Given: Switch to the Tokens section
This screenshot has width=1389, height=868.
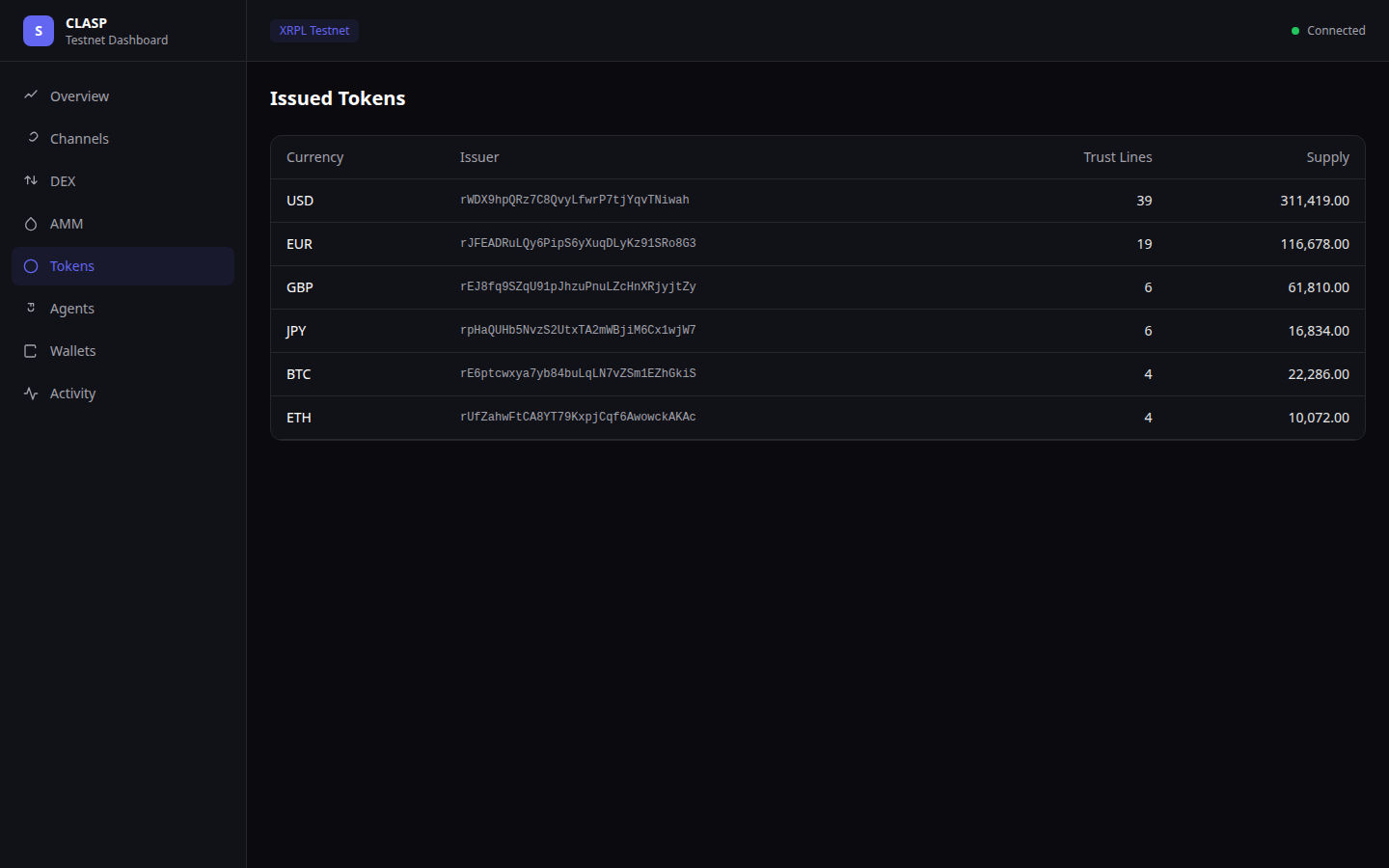Looking at the screenshot, I should tap(72, 265).
